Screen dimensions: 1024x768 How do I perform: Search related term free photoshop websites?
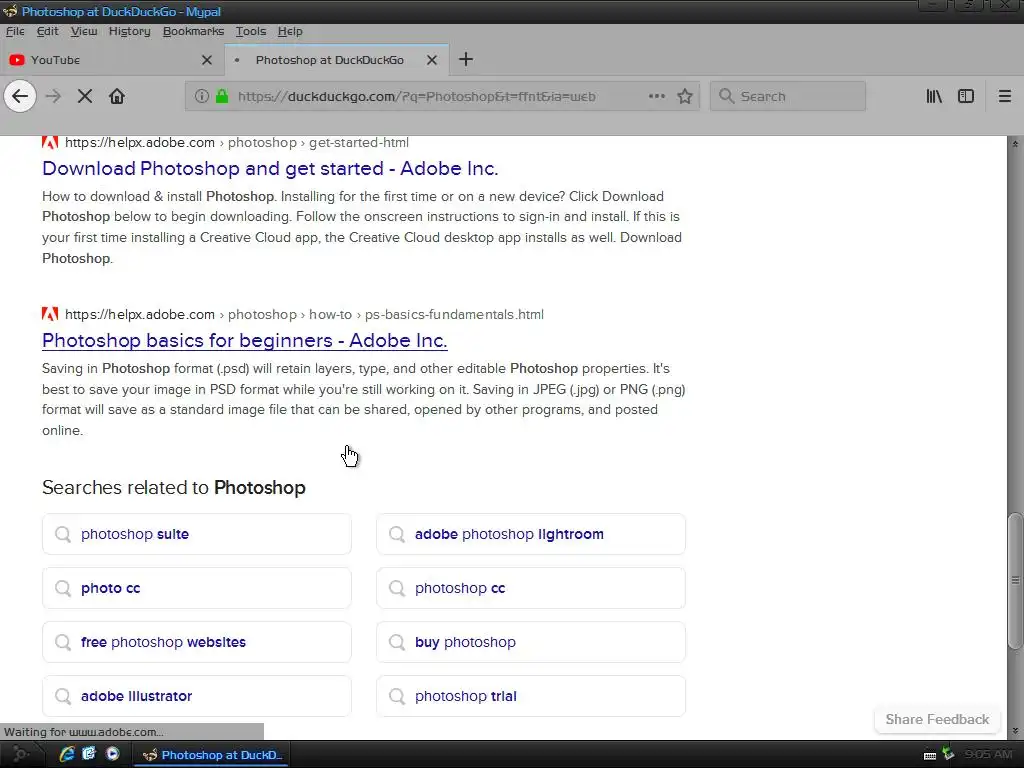[197, 643]
